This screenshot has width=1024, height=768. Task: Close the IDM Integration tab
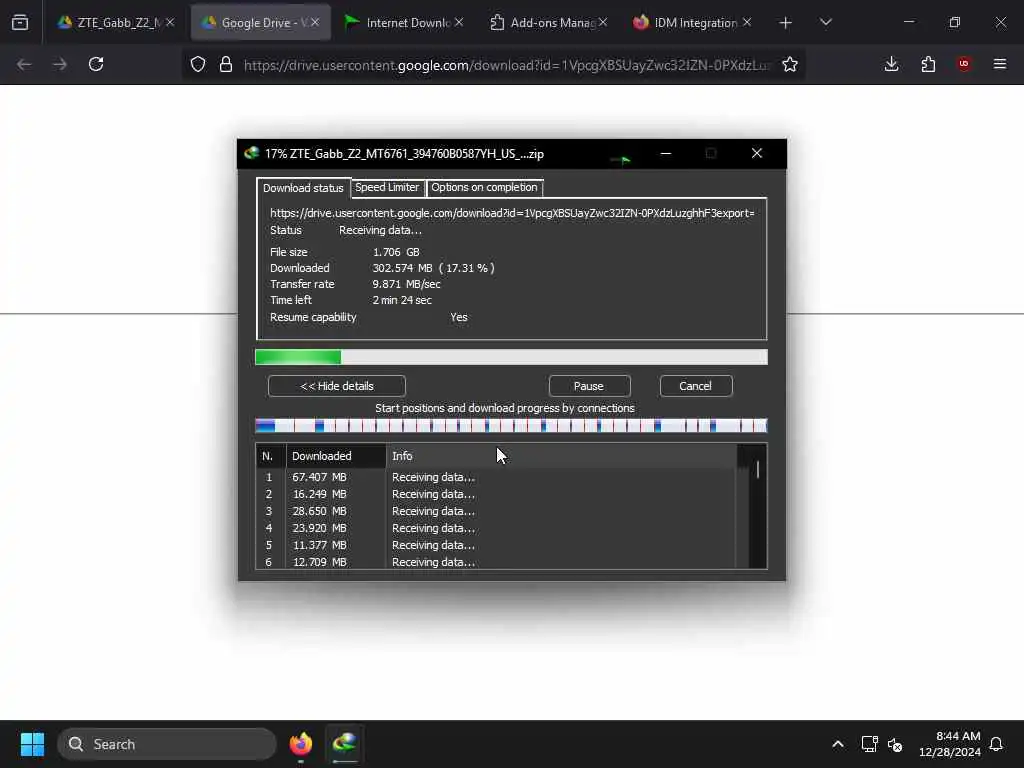[x=747, y=23]
